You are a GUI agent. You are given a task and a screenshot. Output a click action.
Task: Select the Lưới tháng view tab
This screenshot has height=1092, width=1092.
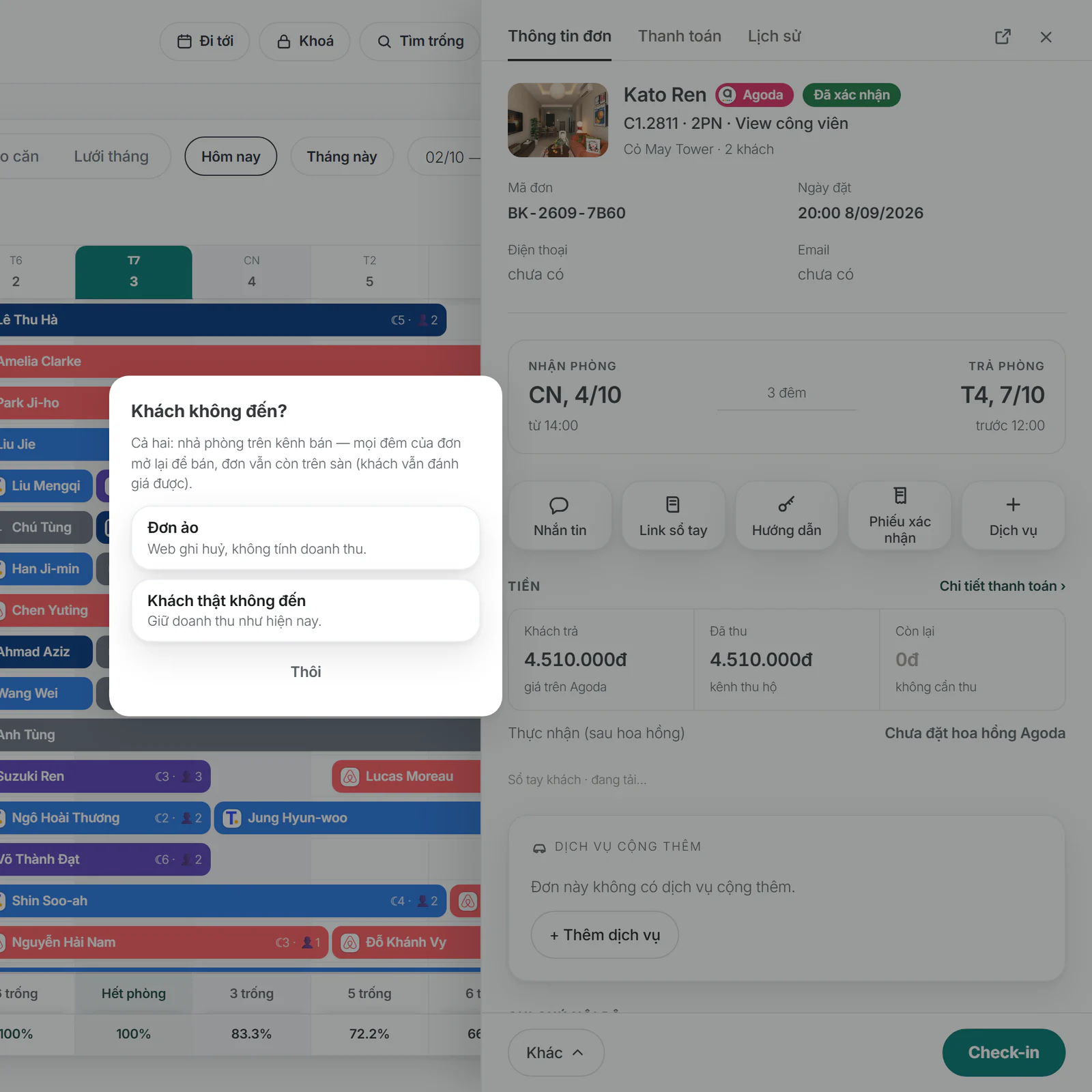(x=111, y=156)
